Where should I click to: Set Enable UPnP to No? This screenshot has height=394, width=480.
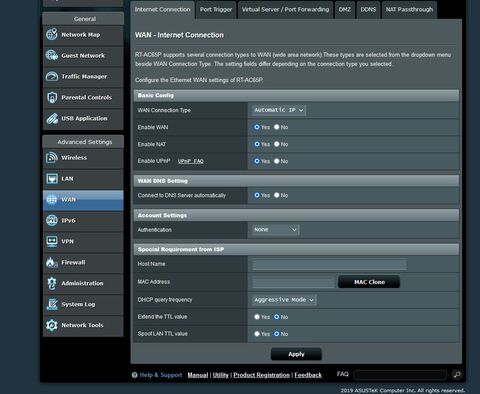coord(277,161)
